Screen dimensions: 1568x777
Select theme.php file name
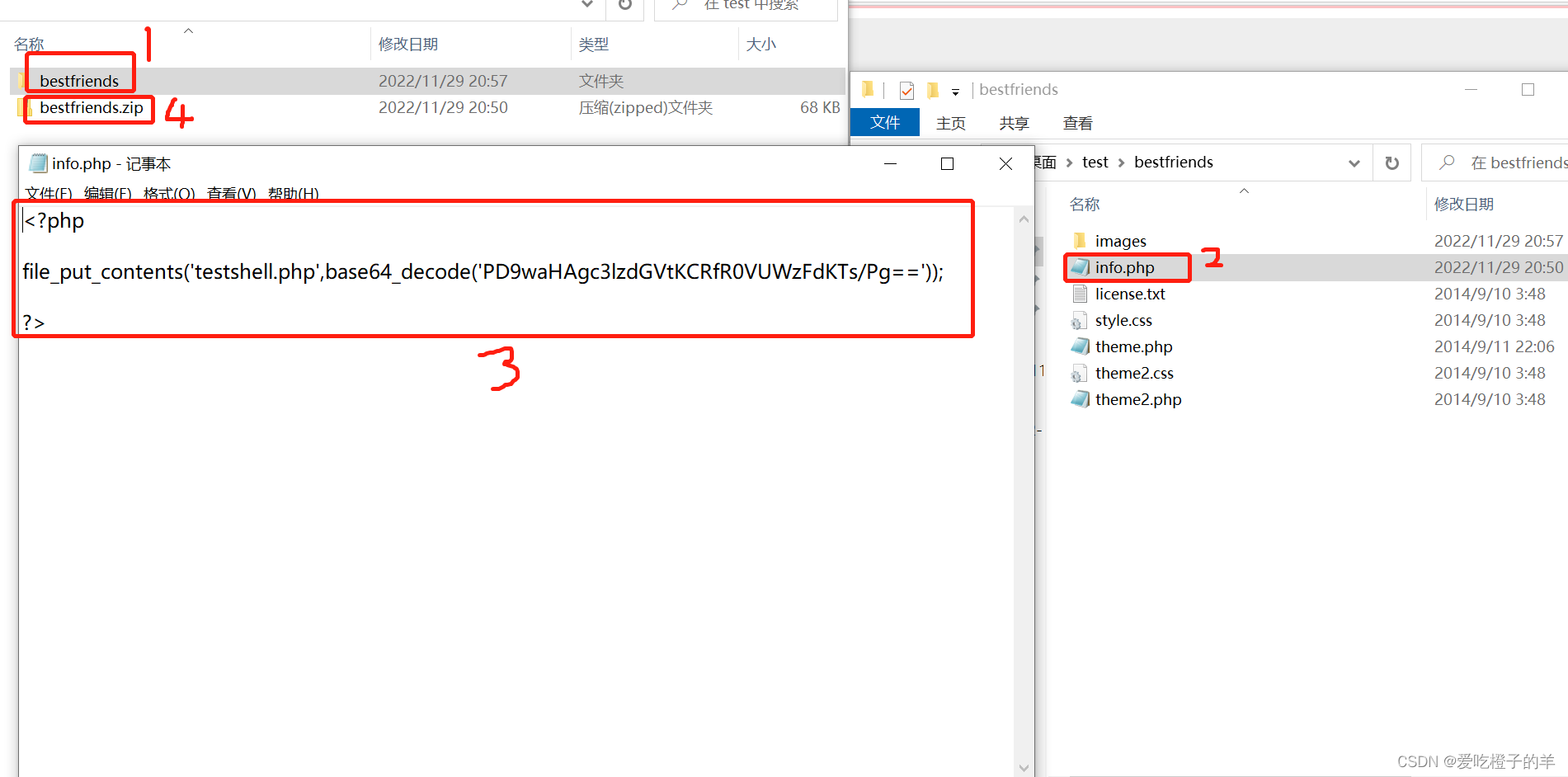[x=1134, y=346]
